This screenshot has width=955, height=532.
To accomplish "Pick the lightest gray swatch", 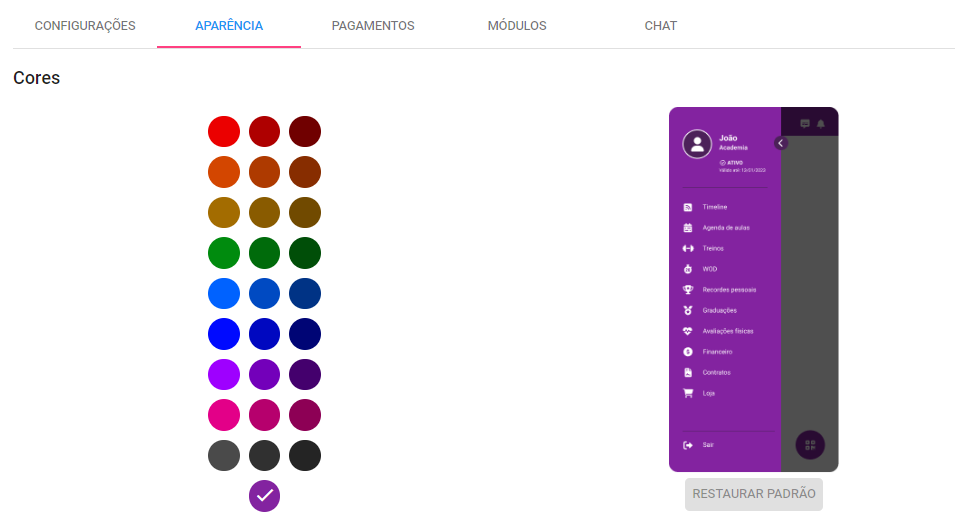I will click(x=224, y=456).
